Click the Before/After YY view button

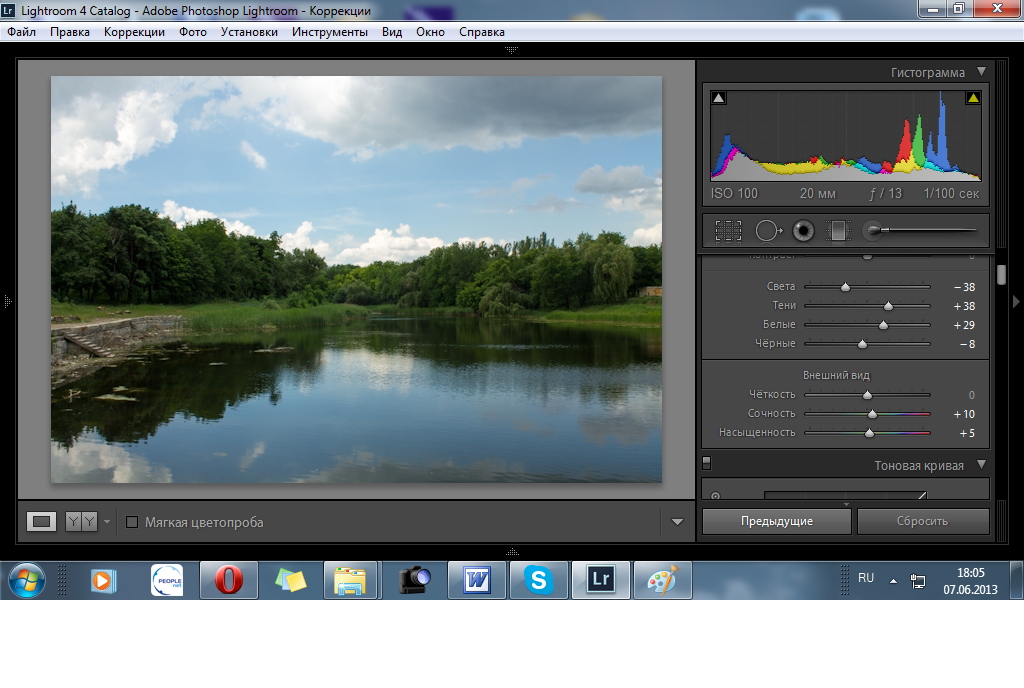click(81, 521)
